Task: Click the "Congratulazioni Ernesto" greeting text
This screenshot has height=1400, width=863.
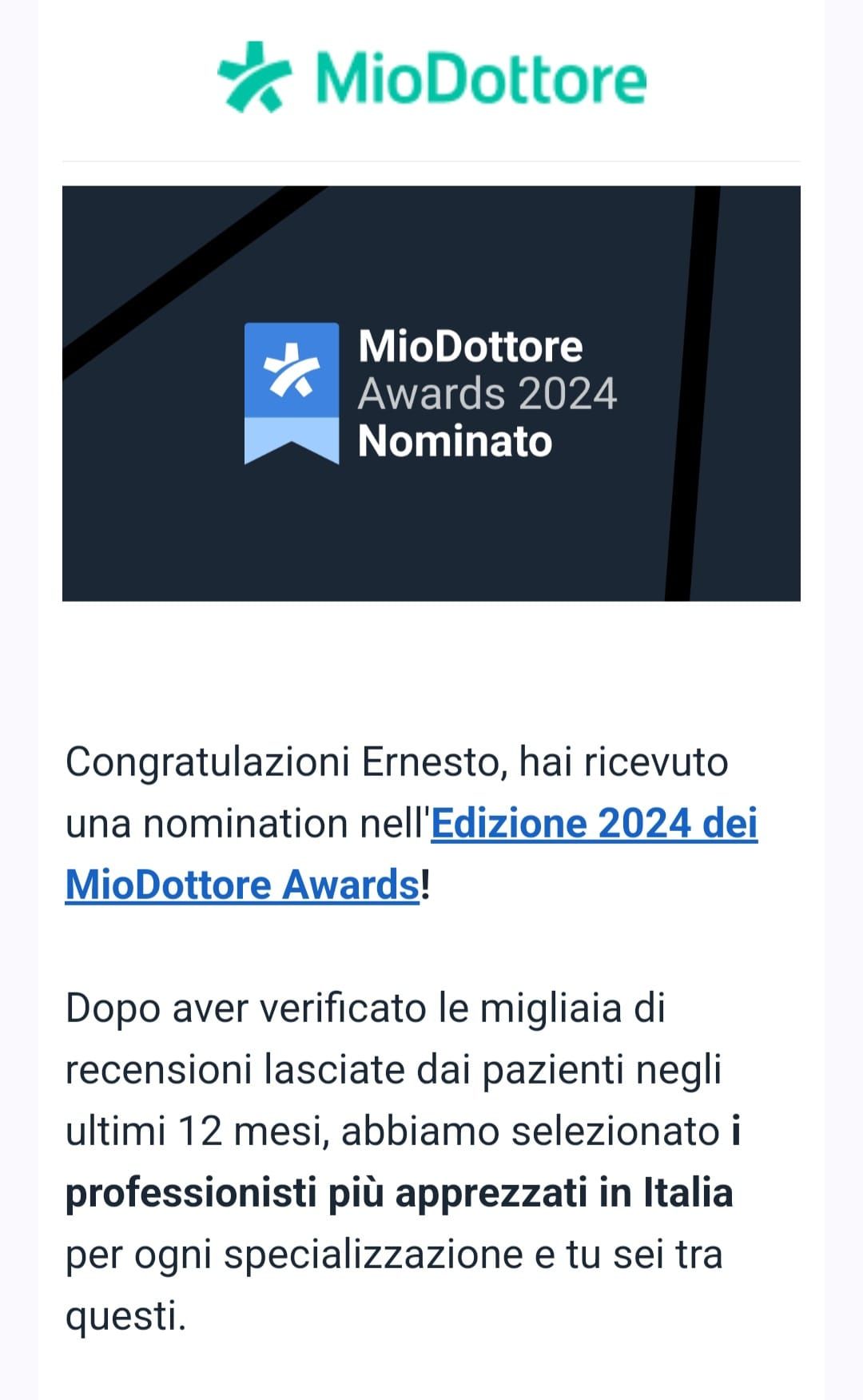Action: tap(285, 762)
